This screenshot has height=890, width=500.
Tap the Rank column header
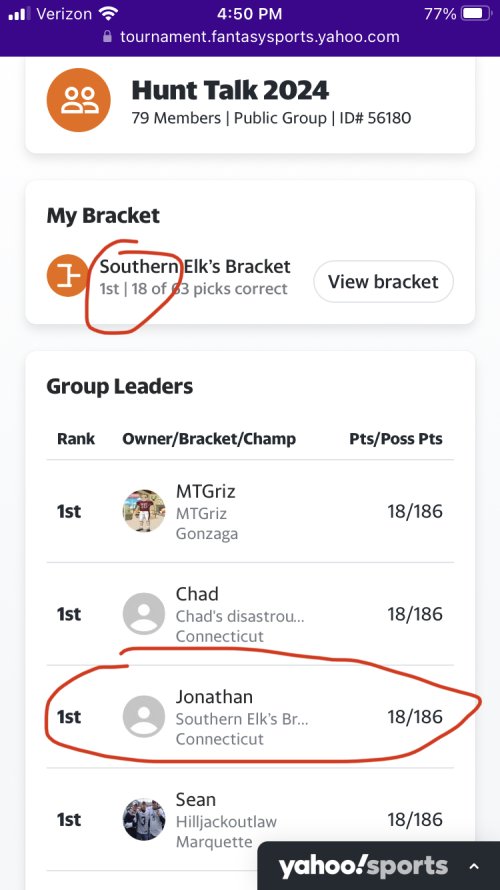pos(76,439)
